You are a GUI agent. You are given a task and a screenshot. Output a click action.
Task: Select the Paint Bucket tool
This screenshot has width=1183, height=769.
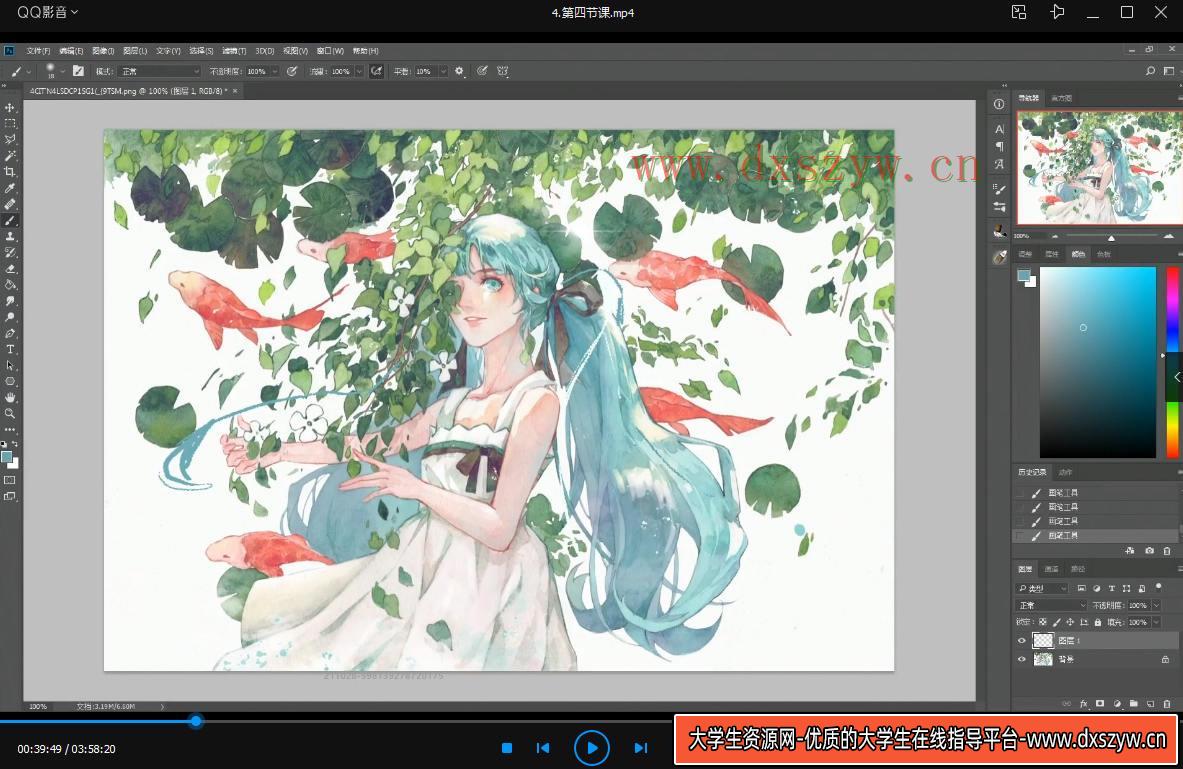[x=10, y=285]
